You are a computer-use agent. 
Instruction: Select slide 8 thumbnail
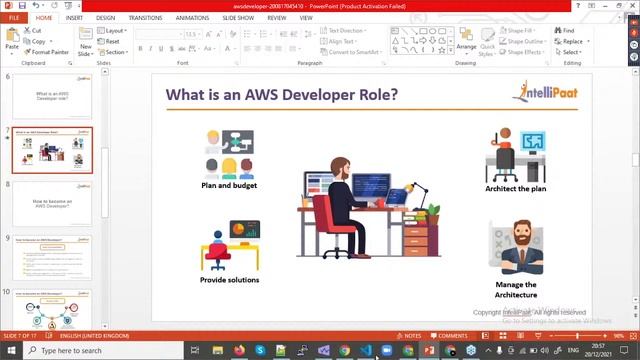[x=52, y=204]
